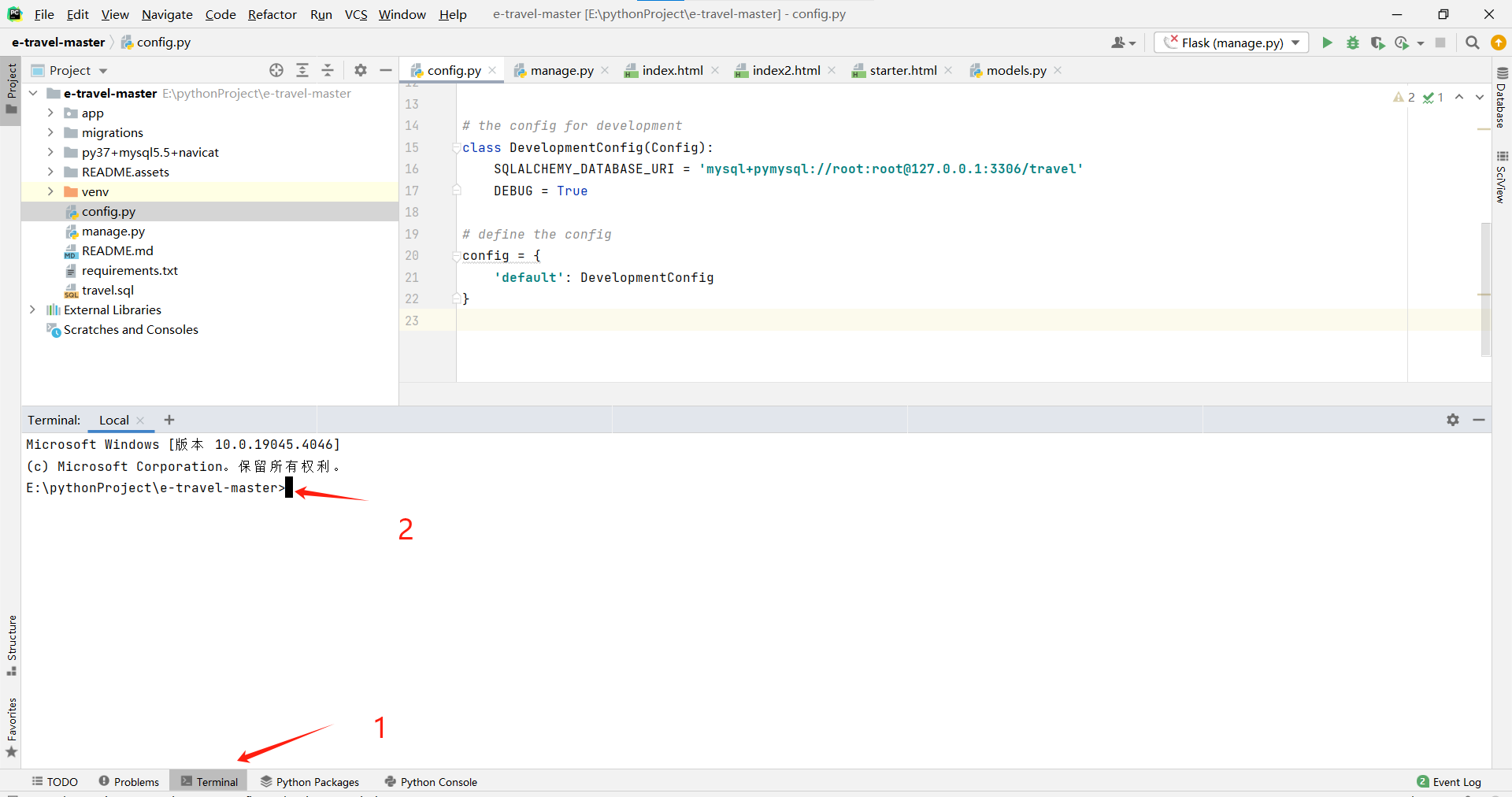Run the Flask manage.py configuration
This screenshot has height=797, width=1512.
tap(1327, 43)
